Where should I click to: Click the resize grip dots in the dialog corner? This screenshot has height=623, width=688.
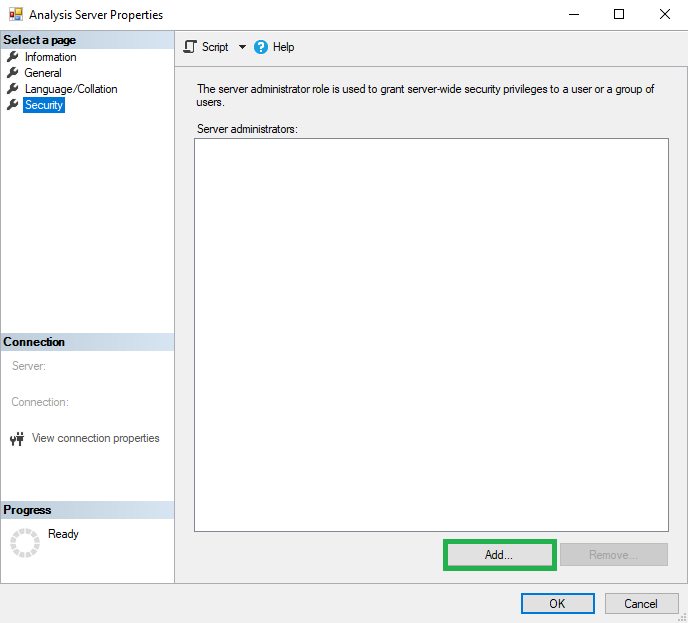point(682,617)
